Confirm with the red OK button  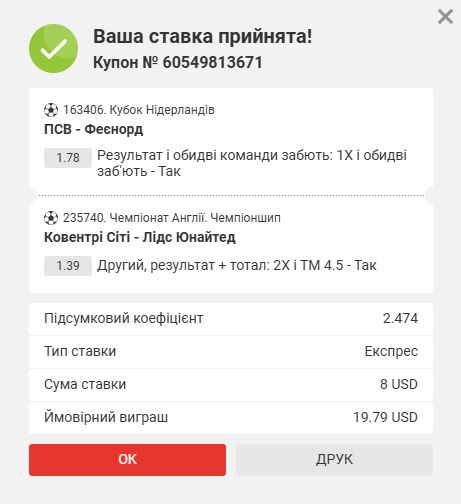(127, 460)
